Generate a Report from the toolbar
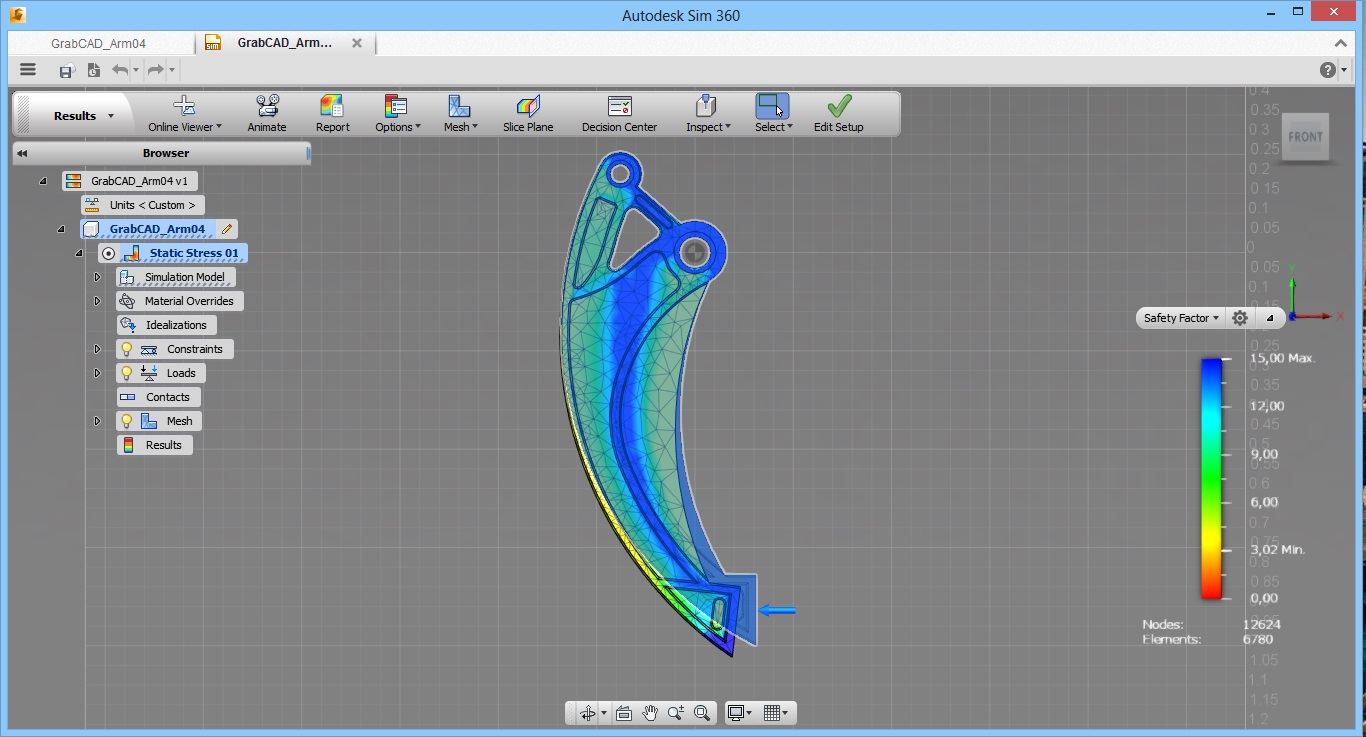 click(332, 114)
